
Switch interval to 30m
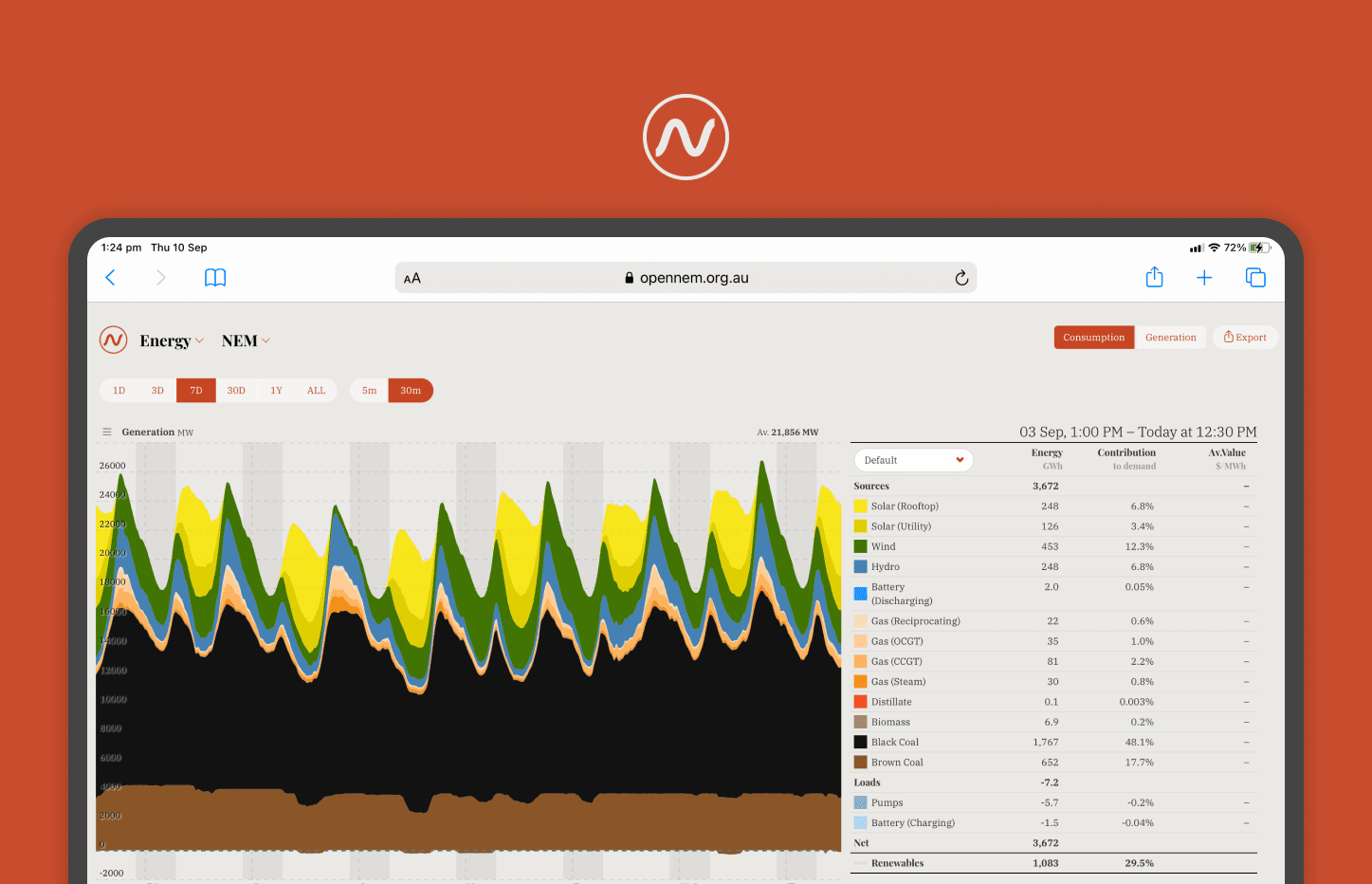click(411, 391)
